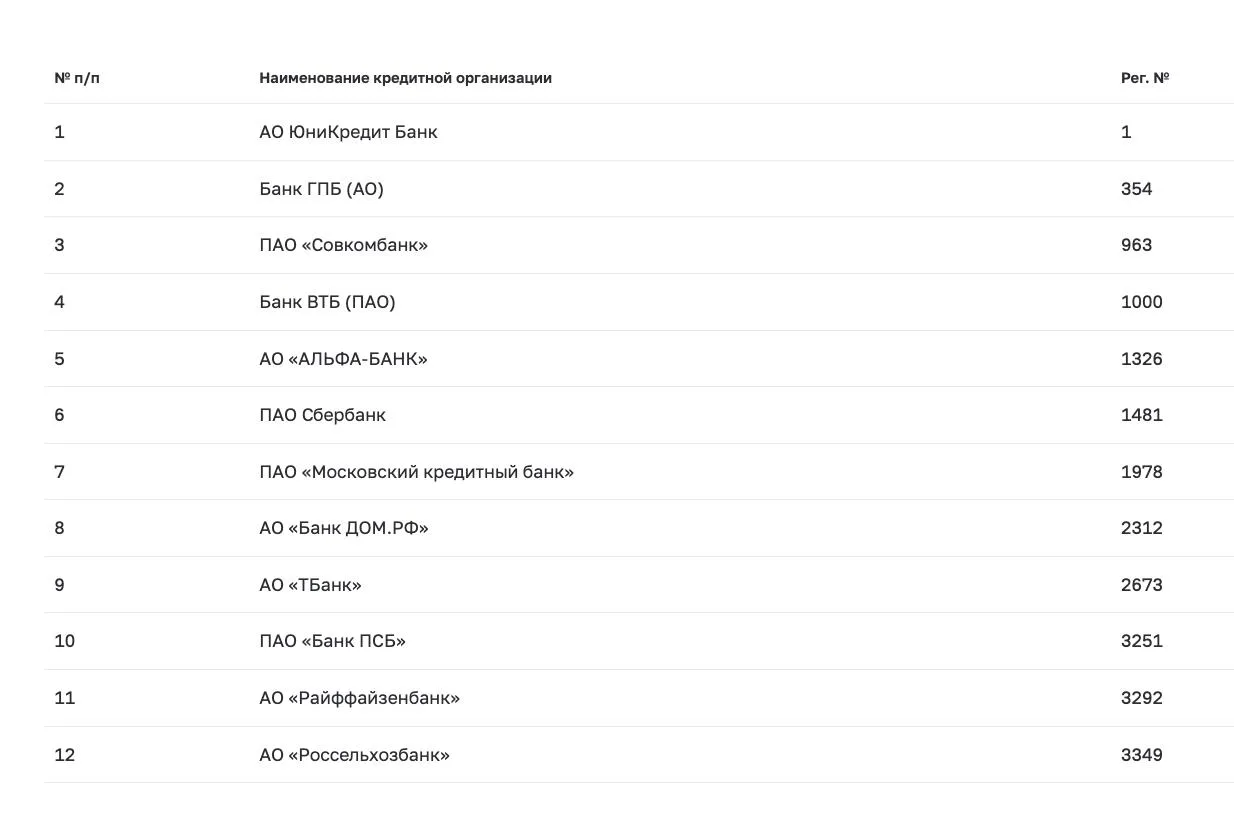The height and width of the screenshot is (840, 1234).
Task: Click the "Наименование кредитной организации" column header
Action: point(405,78)
